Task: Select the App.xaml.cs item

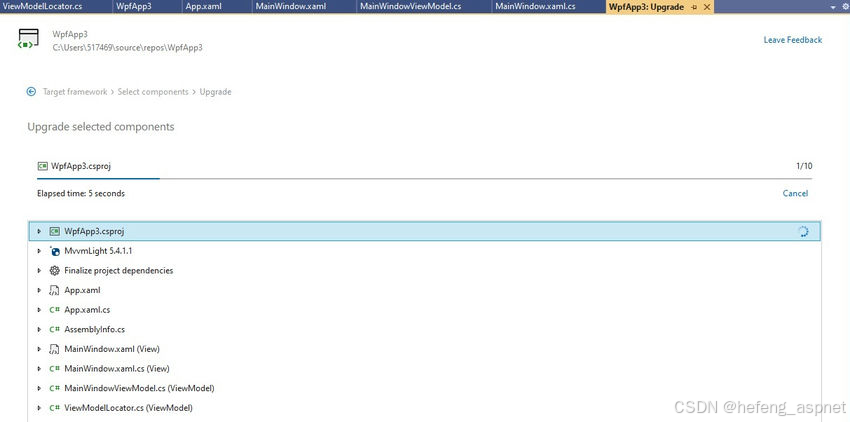Action: click(x=424, y=310)
